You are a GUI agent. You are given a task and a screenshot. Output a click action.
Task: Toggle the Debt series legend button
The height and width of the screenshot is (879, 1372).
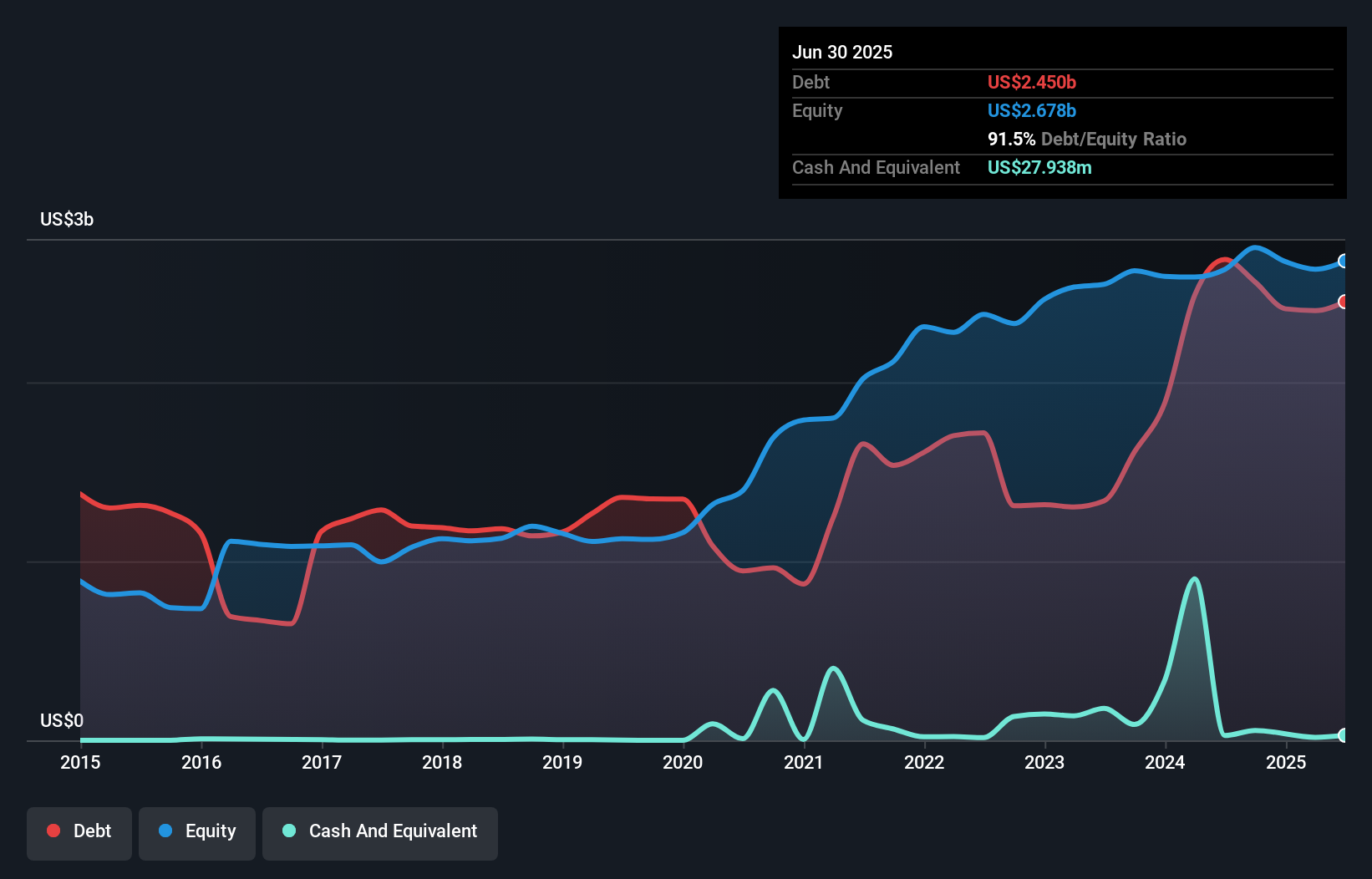pos(79,833)
